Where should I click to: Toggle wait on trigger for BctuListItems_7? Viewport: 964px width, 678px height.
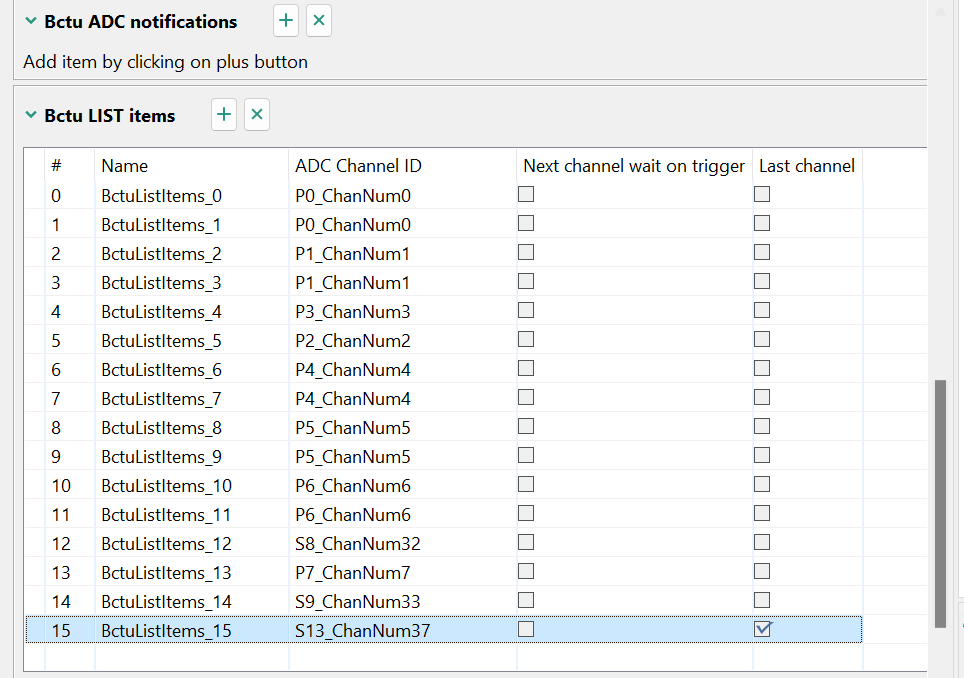526,398
